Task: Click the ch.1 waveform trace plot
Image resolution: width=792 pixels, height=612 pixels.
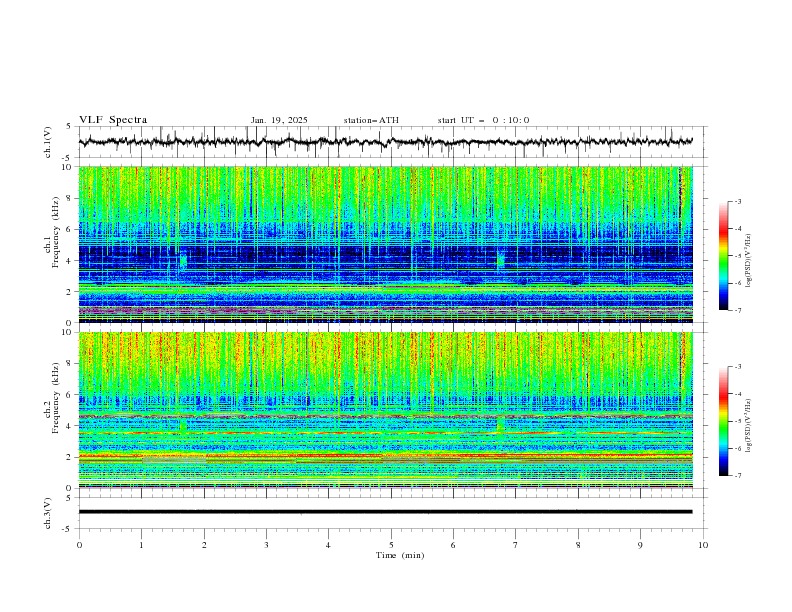Action: [x=385, y=142]
